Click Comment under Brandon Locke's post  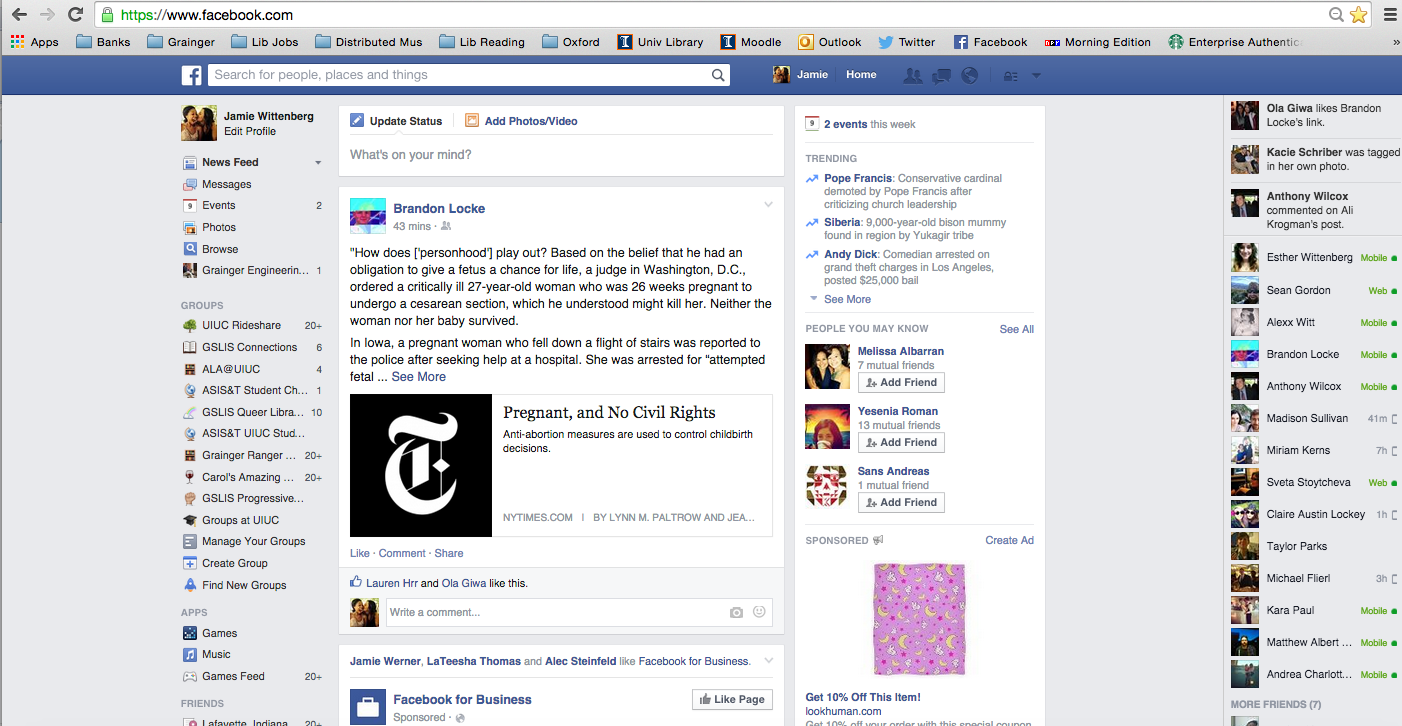point(402,553)
